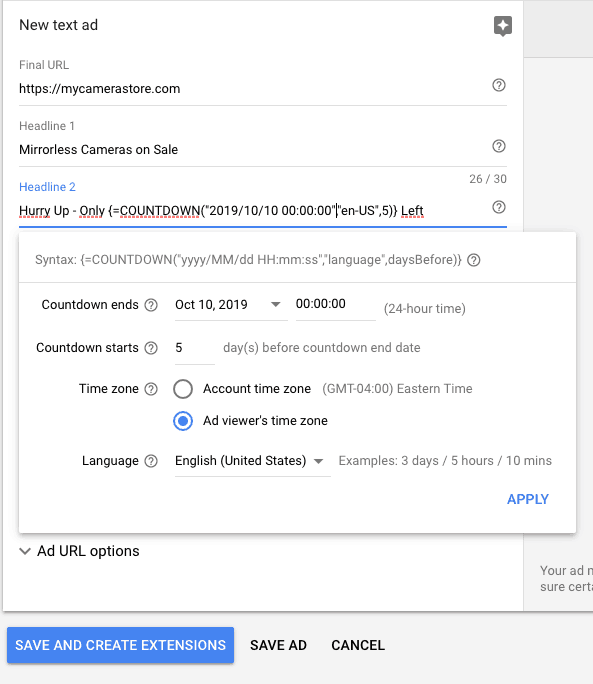This screenshot has width=593, height=684.
Task: Click help icon beside Time zone
Action: click(x=151, y=389)
